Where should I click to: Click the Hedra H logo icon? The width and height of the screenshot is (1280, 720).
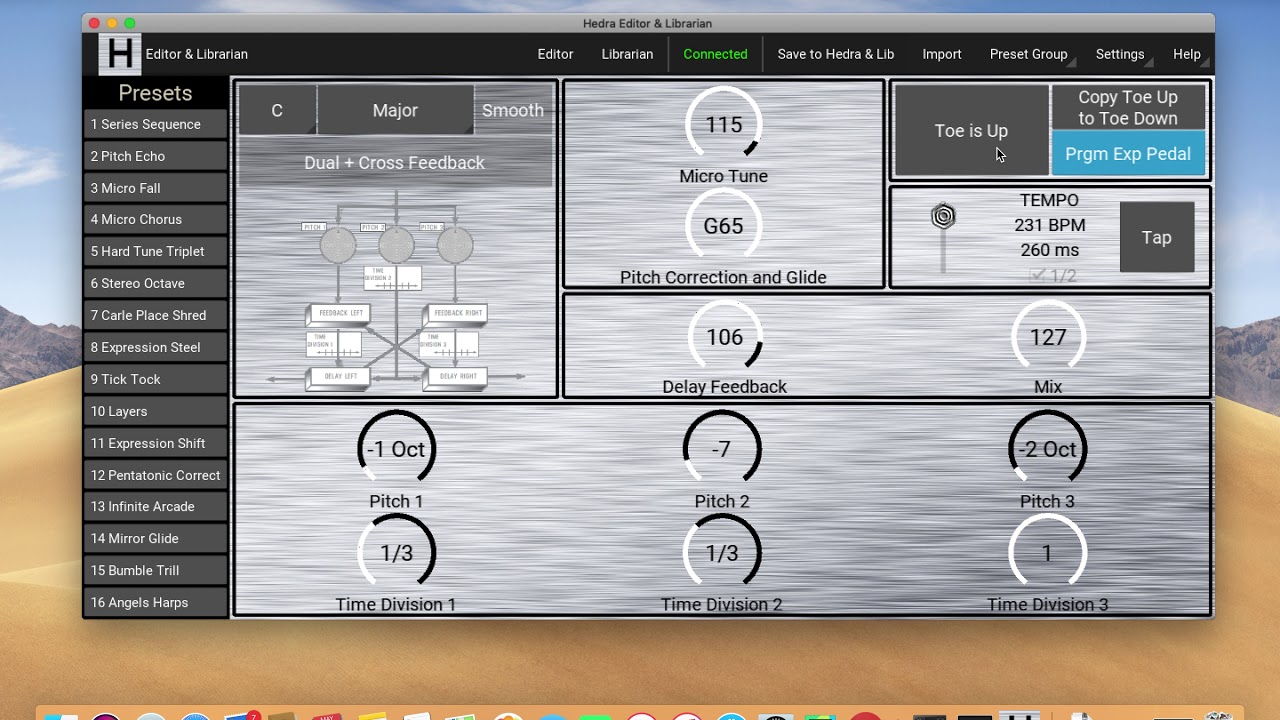click(x=120, y=54)
